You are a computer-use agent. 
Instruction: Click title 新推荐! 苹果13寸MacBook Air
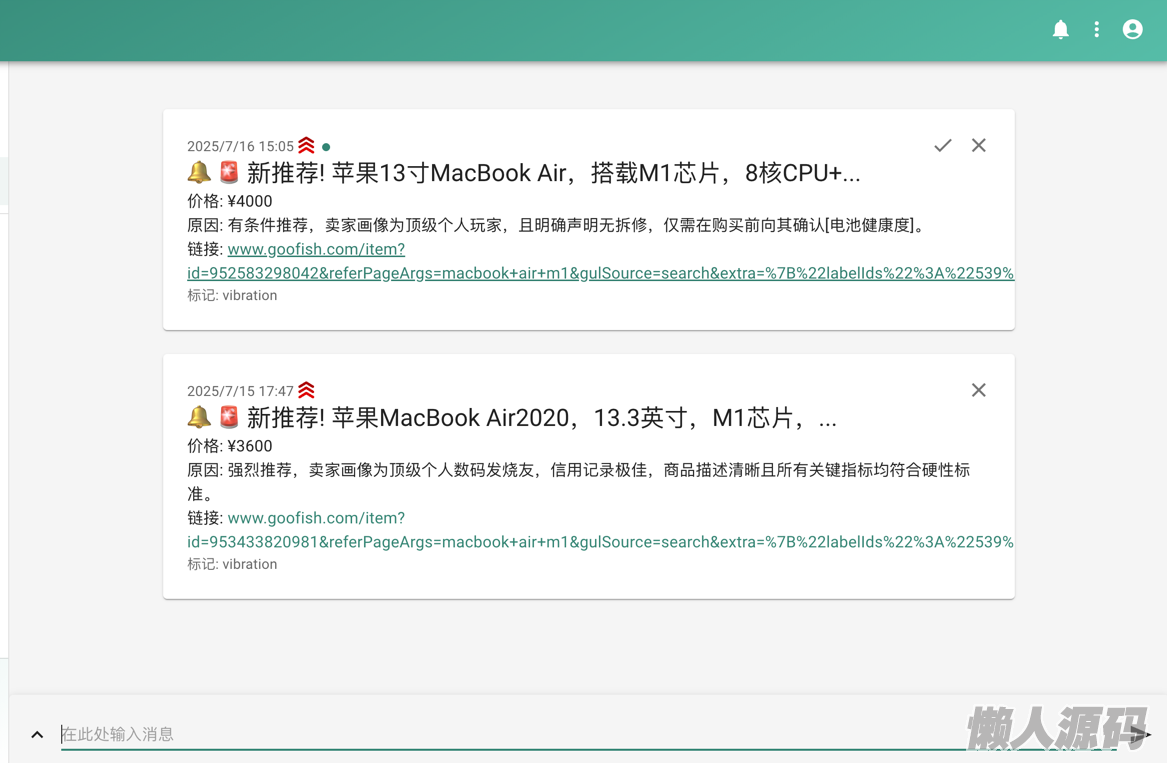(x=524, y=173)
